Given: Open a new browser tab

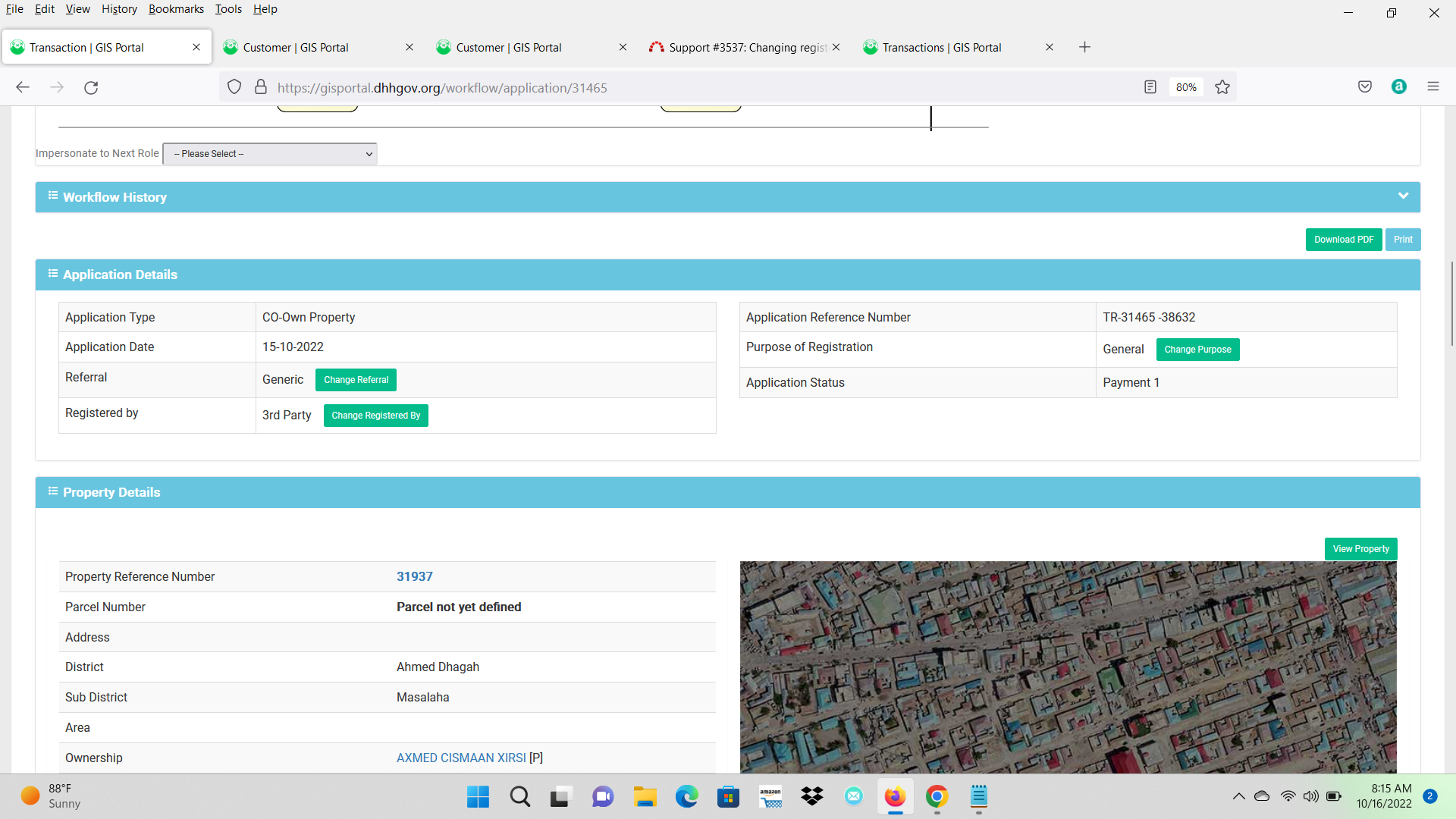Looking at the screenshot, I should pos(1084,47).
